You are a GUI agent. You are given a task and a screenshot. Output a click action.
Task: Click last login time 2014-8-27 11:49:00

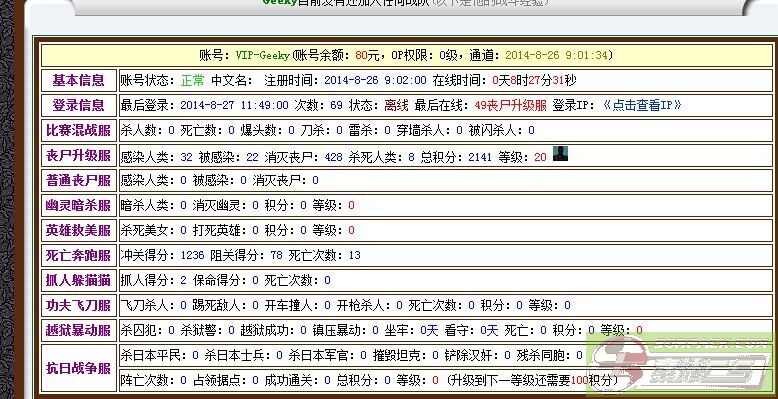click(235, 105)
